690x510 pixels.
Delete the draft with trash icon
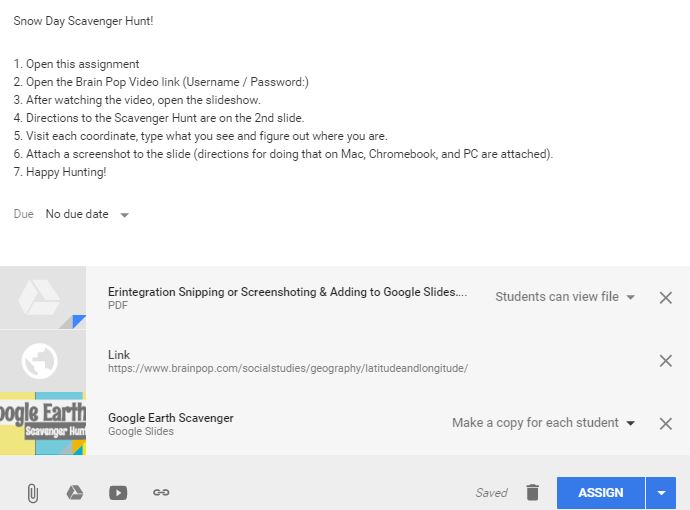(x=533, y=492)
